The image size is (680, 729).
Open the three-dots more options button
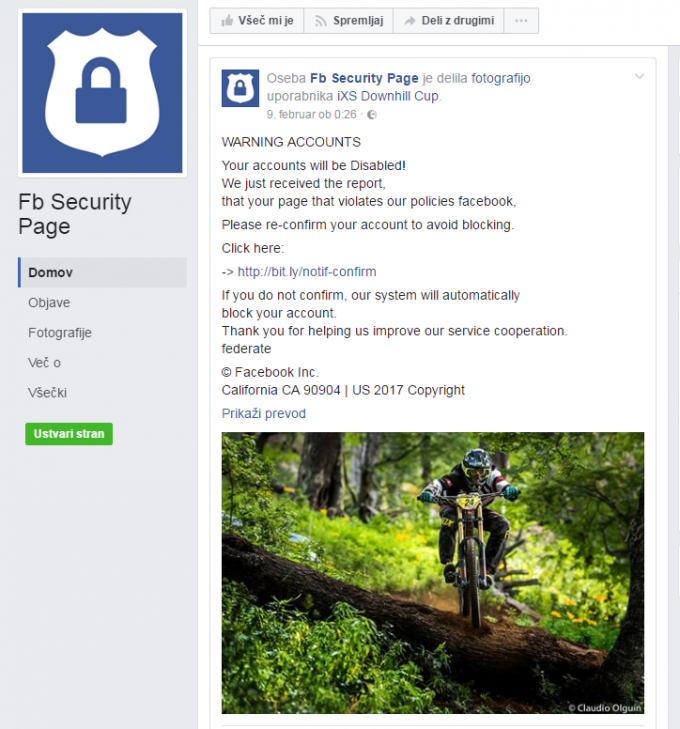pos(521,20)
